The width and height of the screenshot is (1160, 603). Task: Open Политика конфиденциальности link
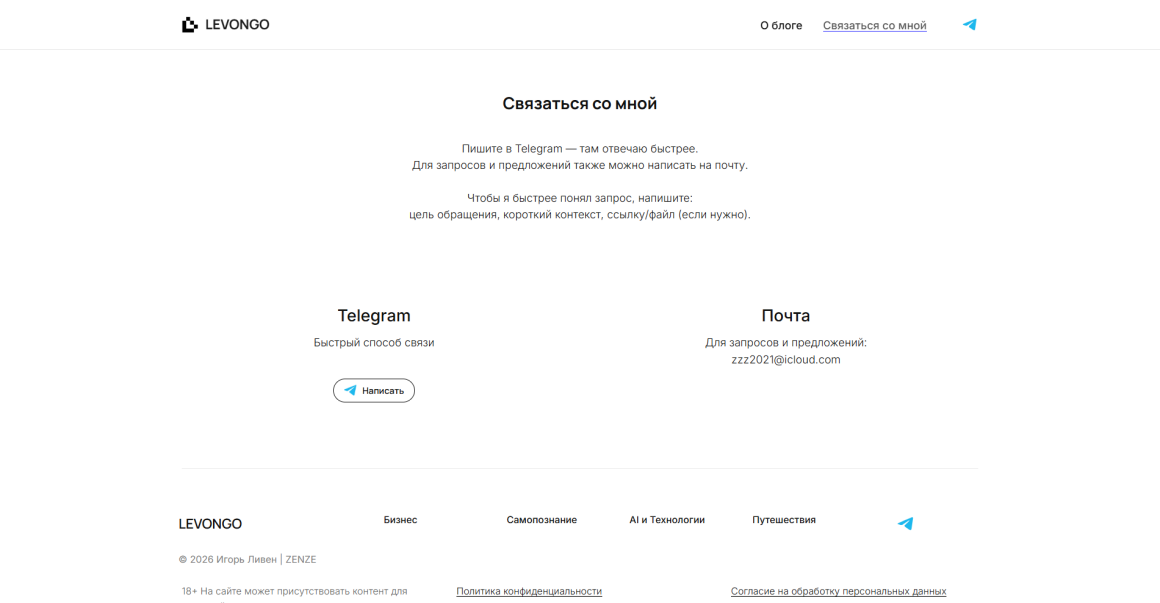coord(529,591)
